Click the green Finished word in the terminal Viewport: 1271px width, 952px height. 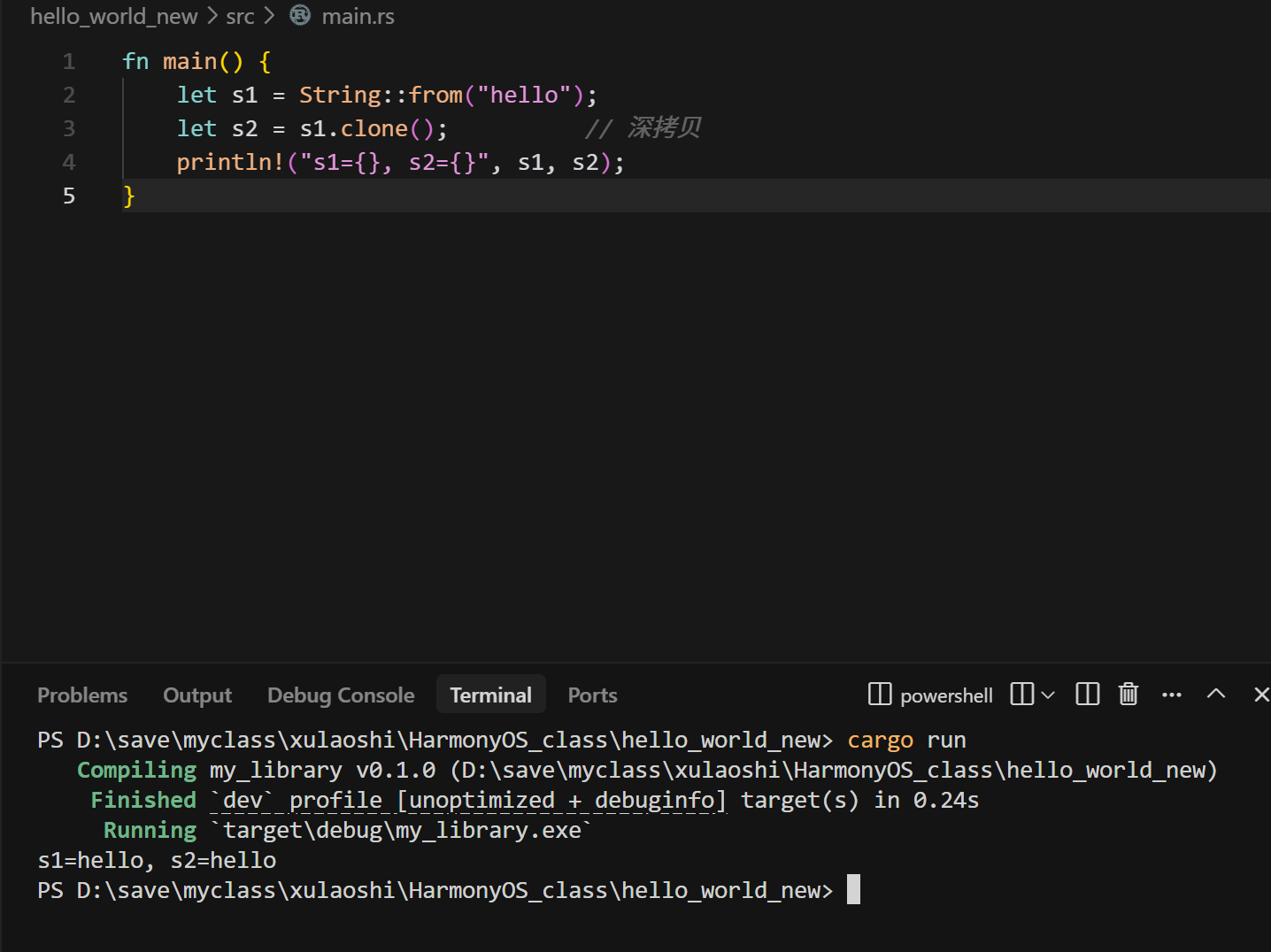point(143,801)
